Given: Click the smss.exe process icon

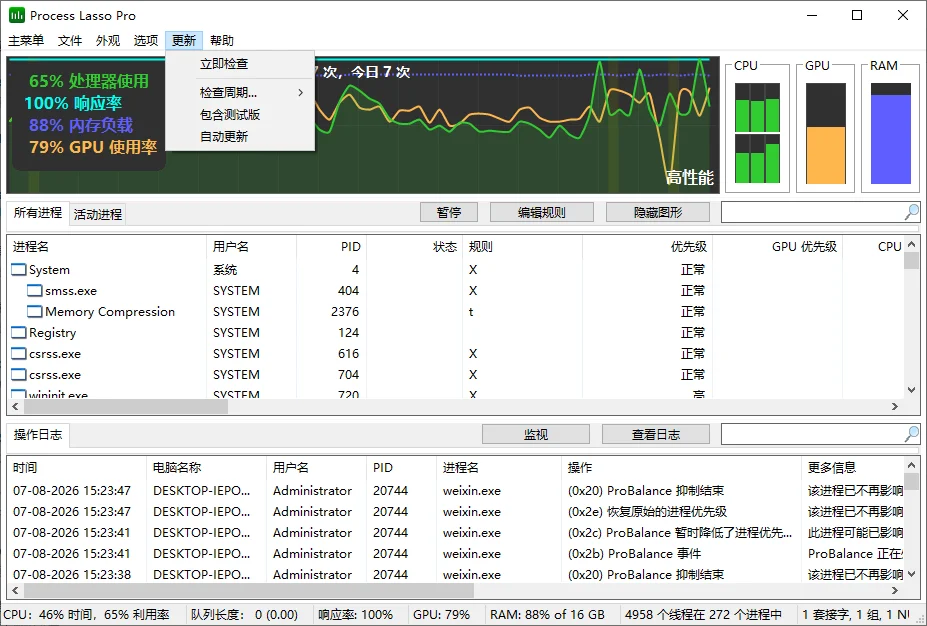Looking at the screenshot, I should click(x=35, y=290).
